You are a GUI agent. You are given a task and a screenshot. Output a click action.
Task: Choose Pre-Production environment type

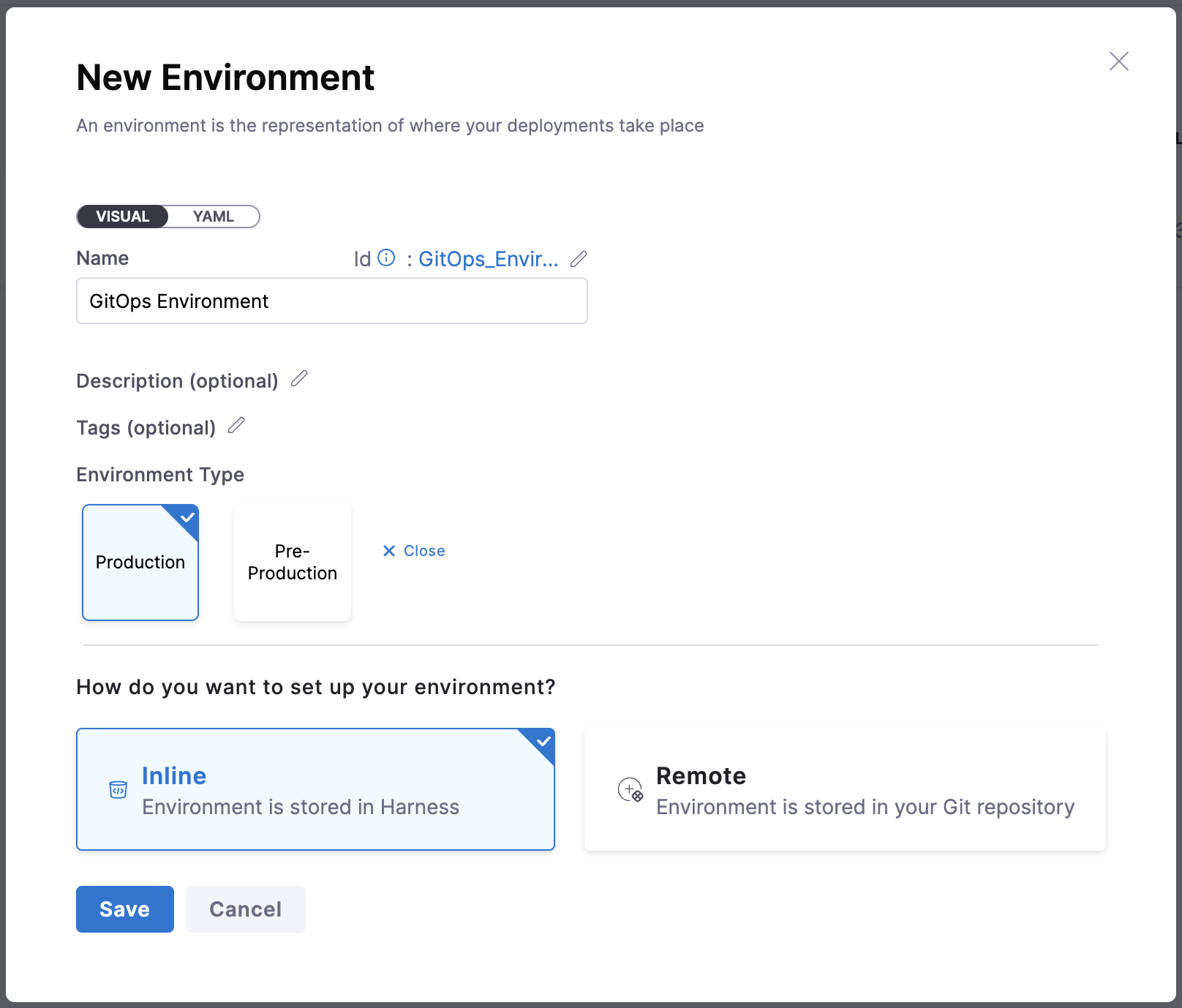tap(292, 562)
